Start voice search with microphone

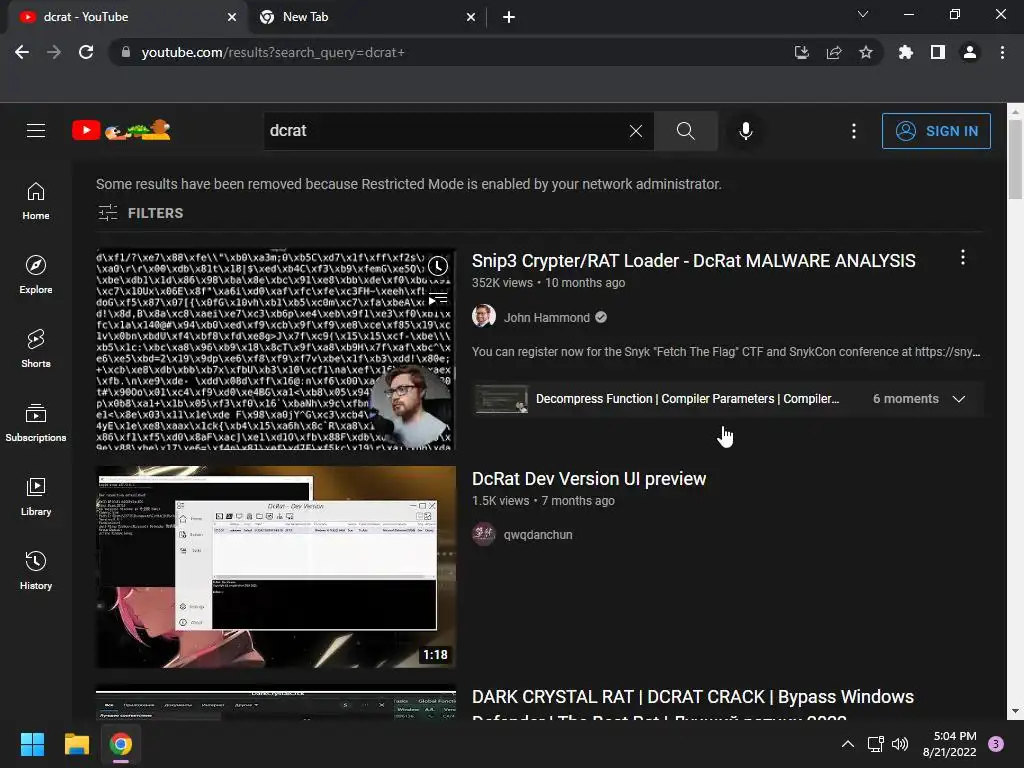point(746,131)
